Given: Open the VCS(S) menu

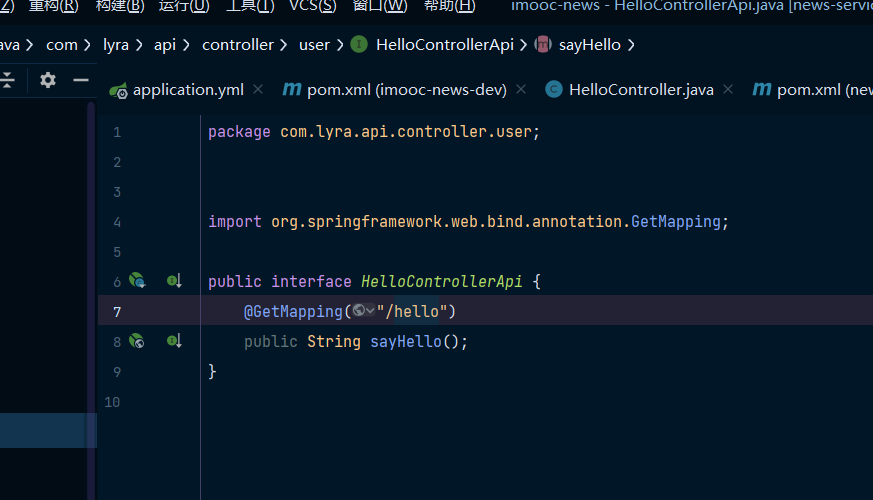Looking at the screenshot, I should [313, 6].
